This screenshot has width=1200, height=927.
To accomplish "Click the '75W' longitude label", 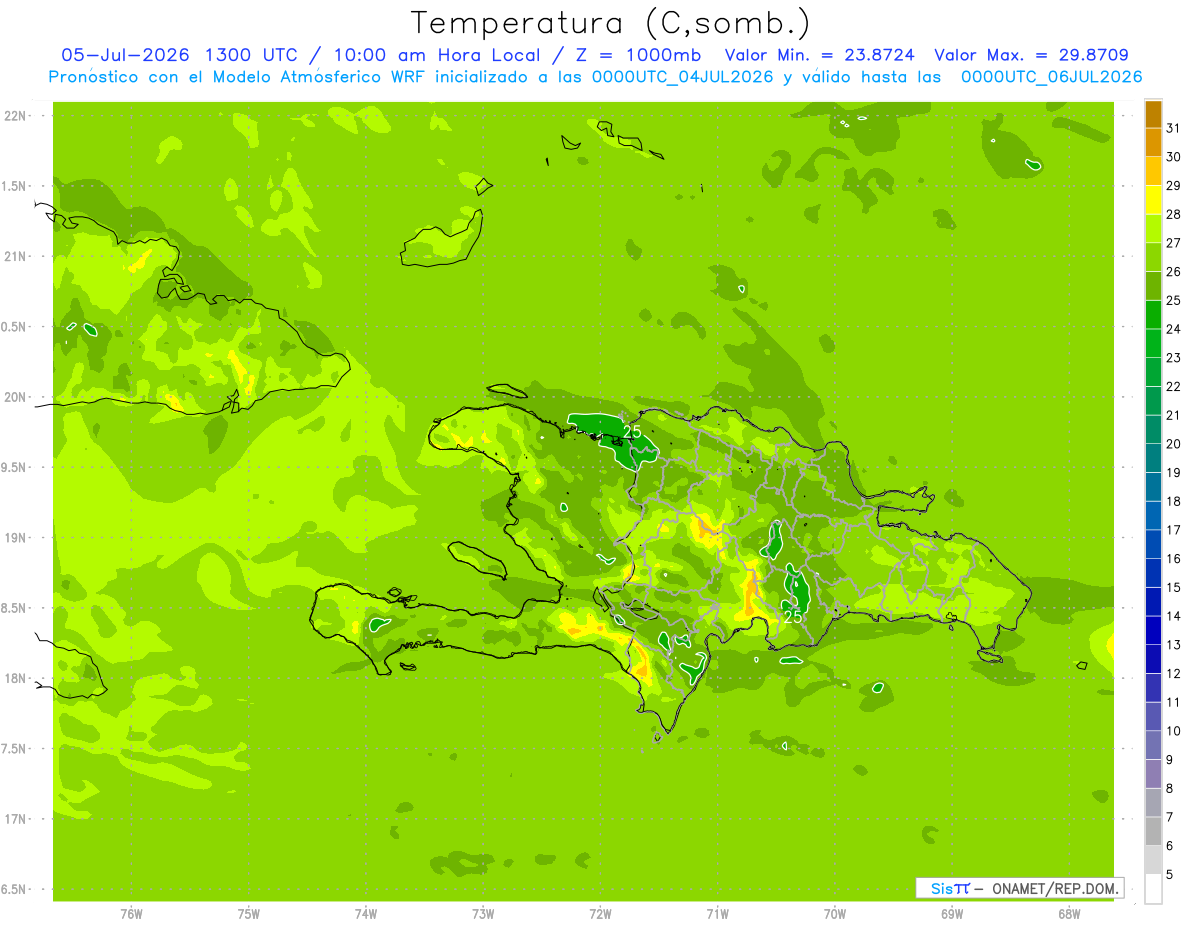I will [249, 914].
